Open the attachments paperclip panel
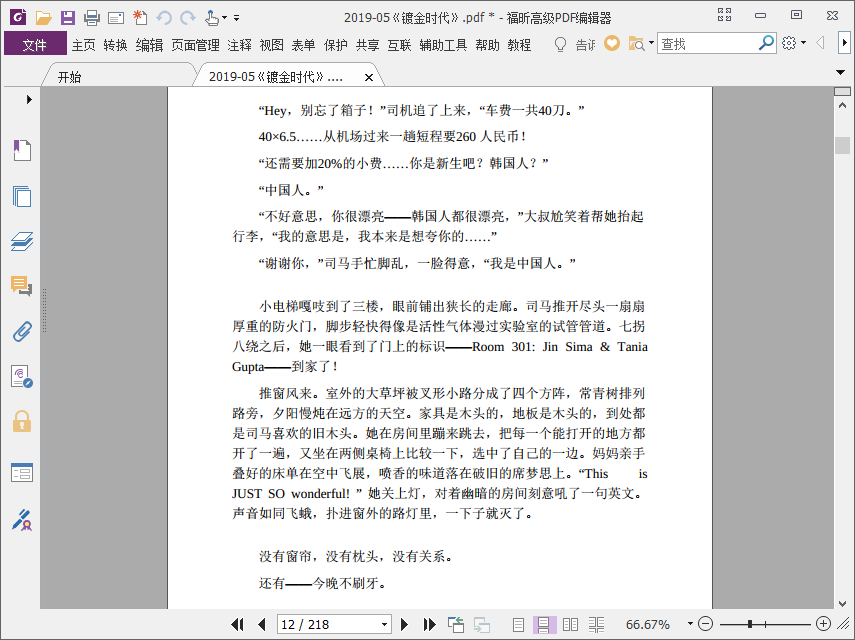This screenshot has height=640, width=855. point(22,331)
